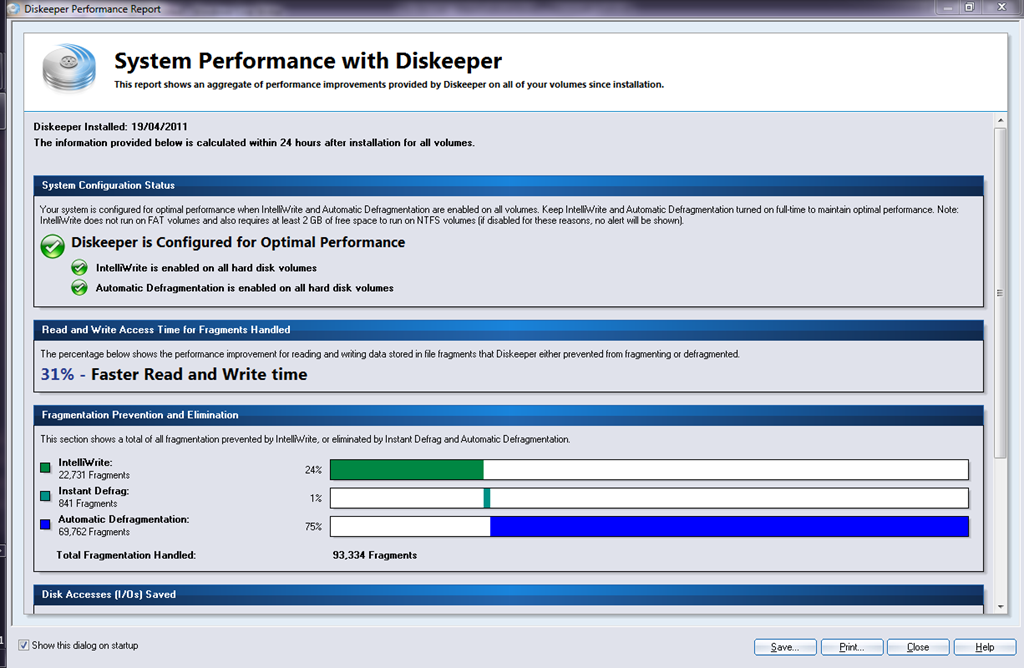Click the IntelliWrite enabled green checkmark icon

[x=79, y=268]
